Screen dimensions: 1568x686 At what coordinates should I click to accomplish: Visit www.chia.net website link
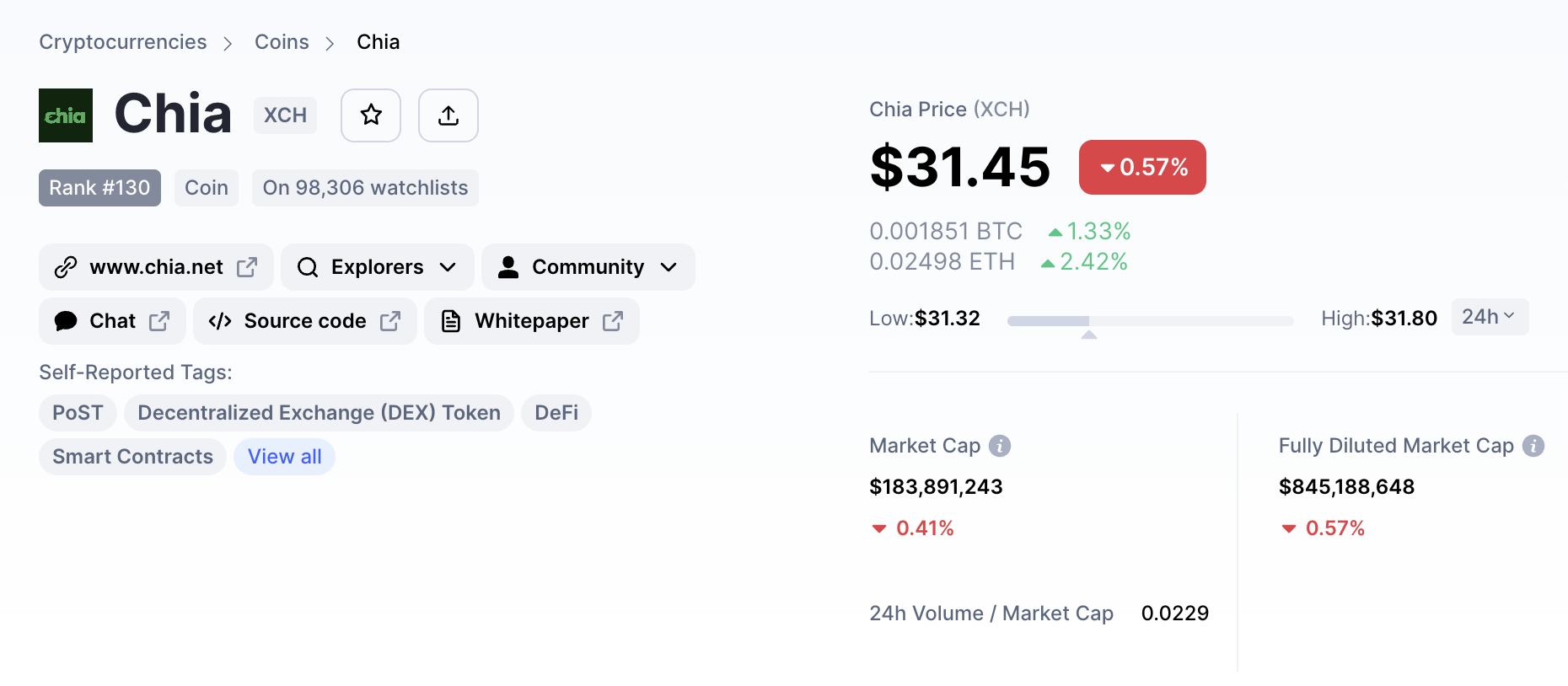[x=156, y=267]
